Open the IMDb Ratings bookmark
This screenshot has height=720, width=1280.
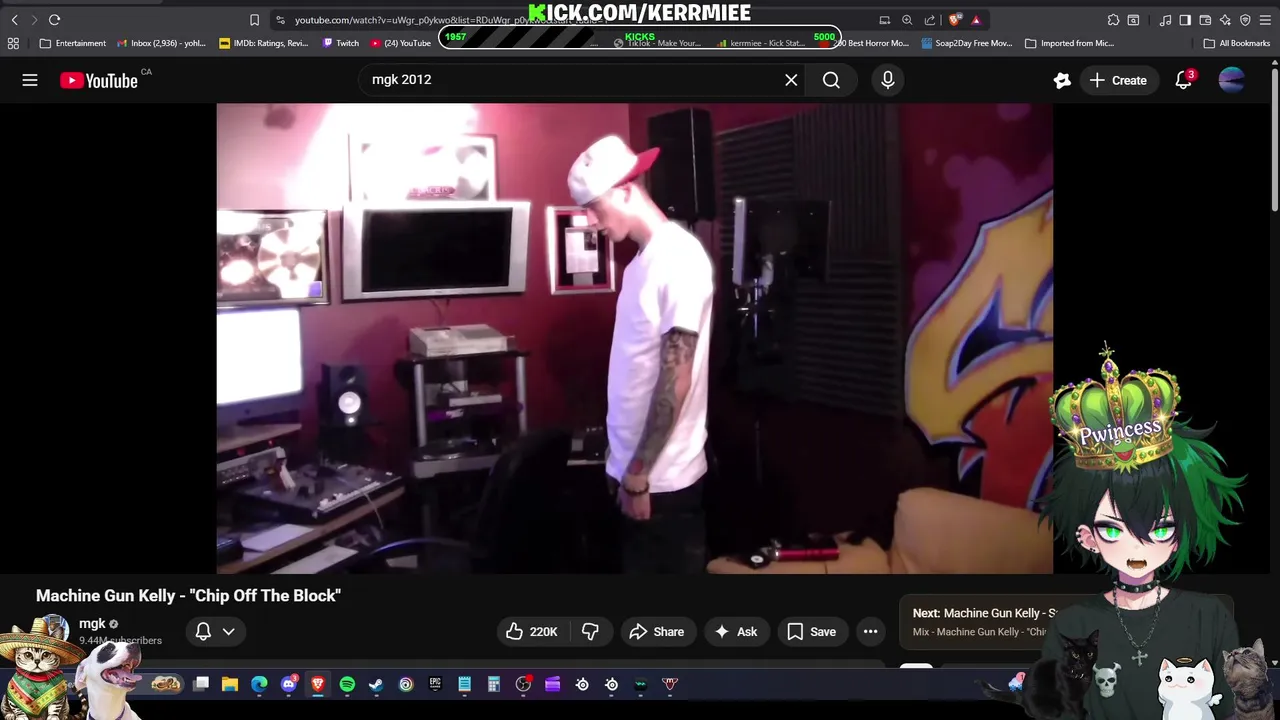(x=264, y=43)
